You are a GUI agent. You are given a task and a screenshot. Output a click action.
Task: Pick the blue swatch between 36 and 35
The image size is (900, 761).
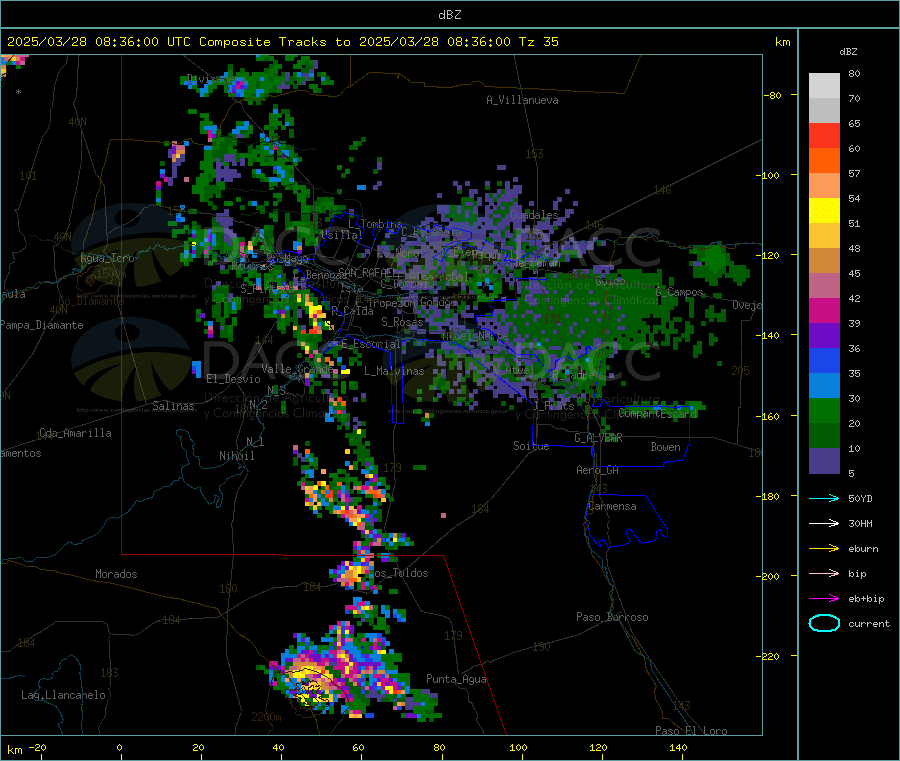pos(824,360)
